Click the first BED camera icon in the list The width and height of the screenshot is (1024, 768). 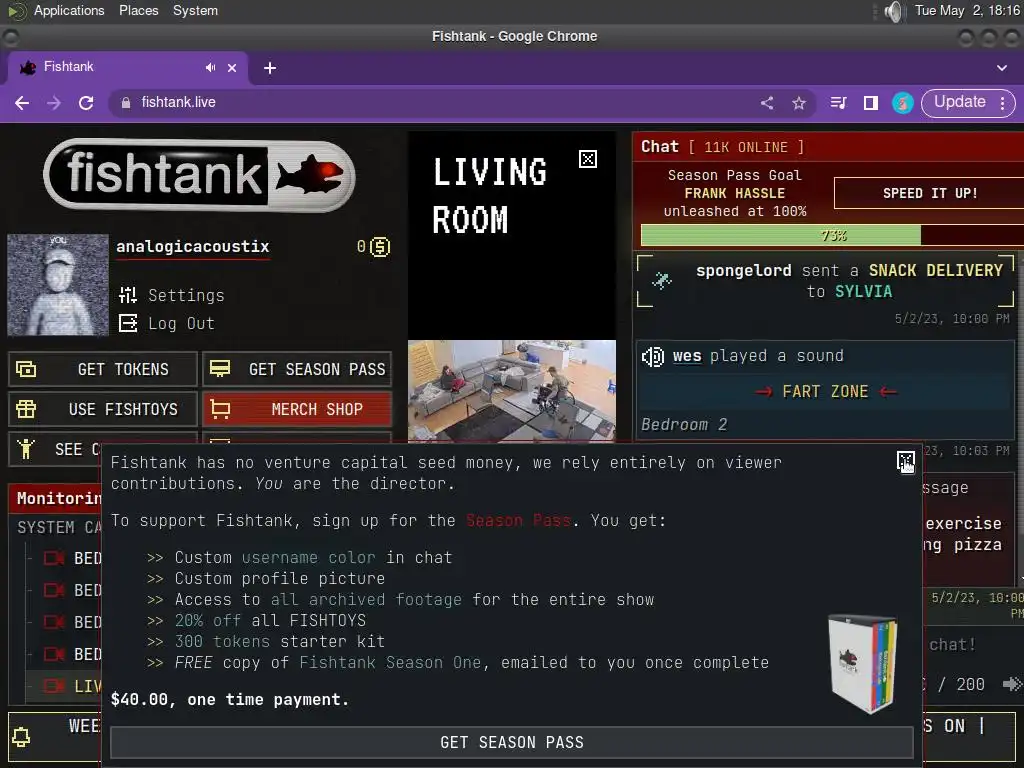point(54,558)
